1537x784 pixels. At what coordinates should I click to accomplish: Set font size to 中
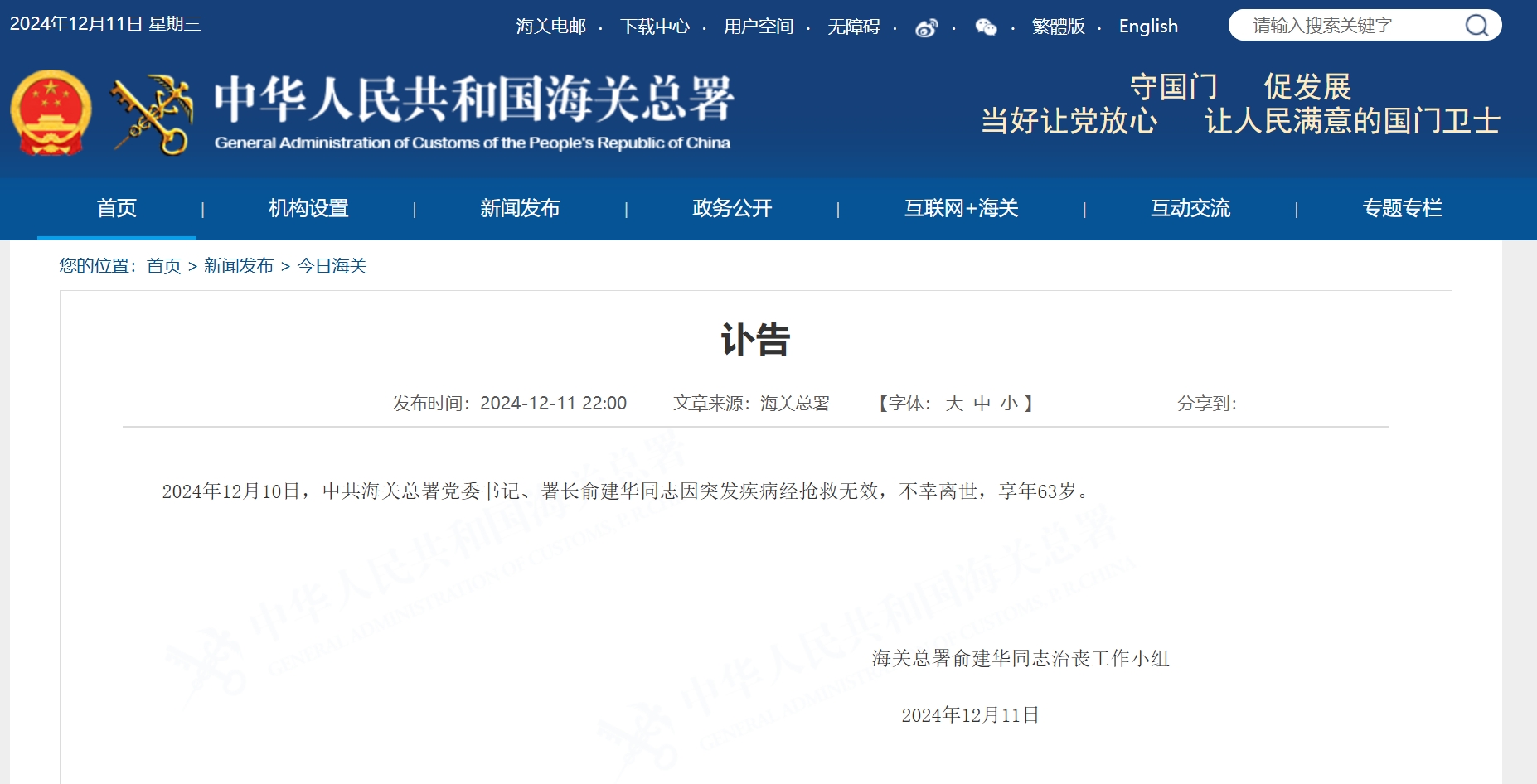982,404
